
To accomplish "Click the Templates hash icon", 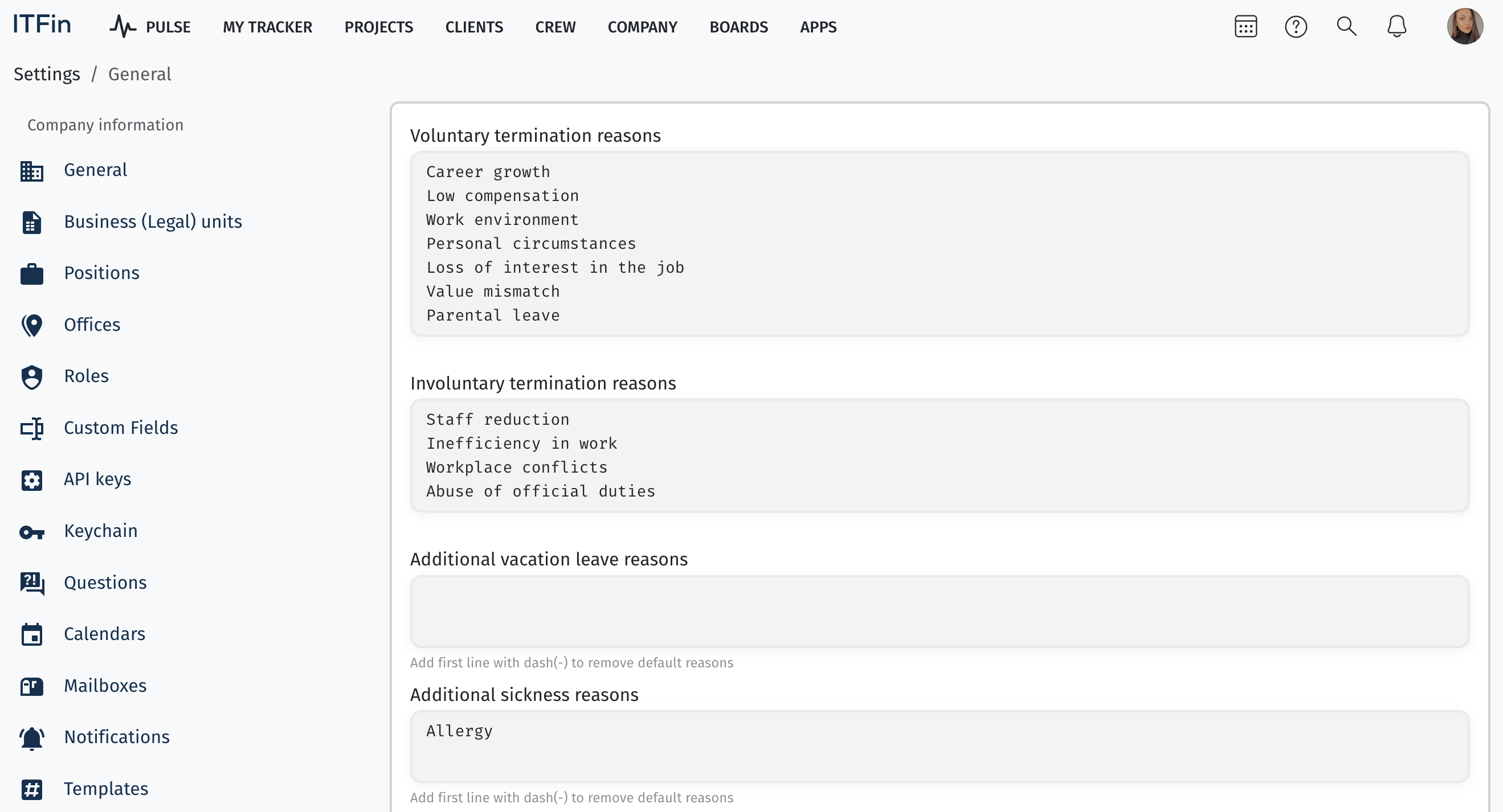I will (31, 789).
